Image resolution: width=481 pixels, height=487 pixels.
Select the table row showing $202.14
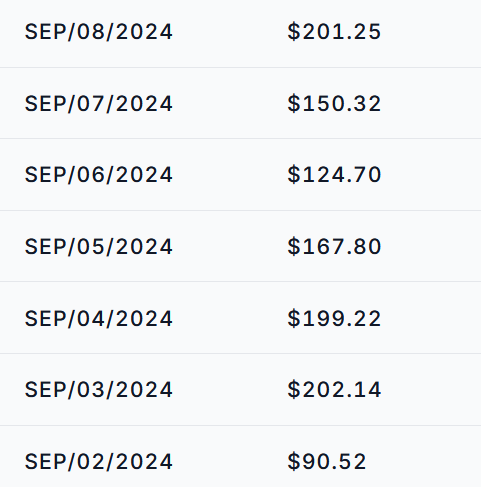click(240, 390)
